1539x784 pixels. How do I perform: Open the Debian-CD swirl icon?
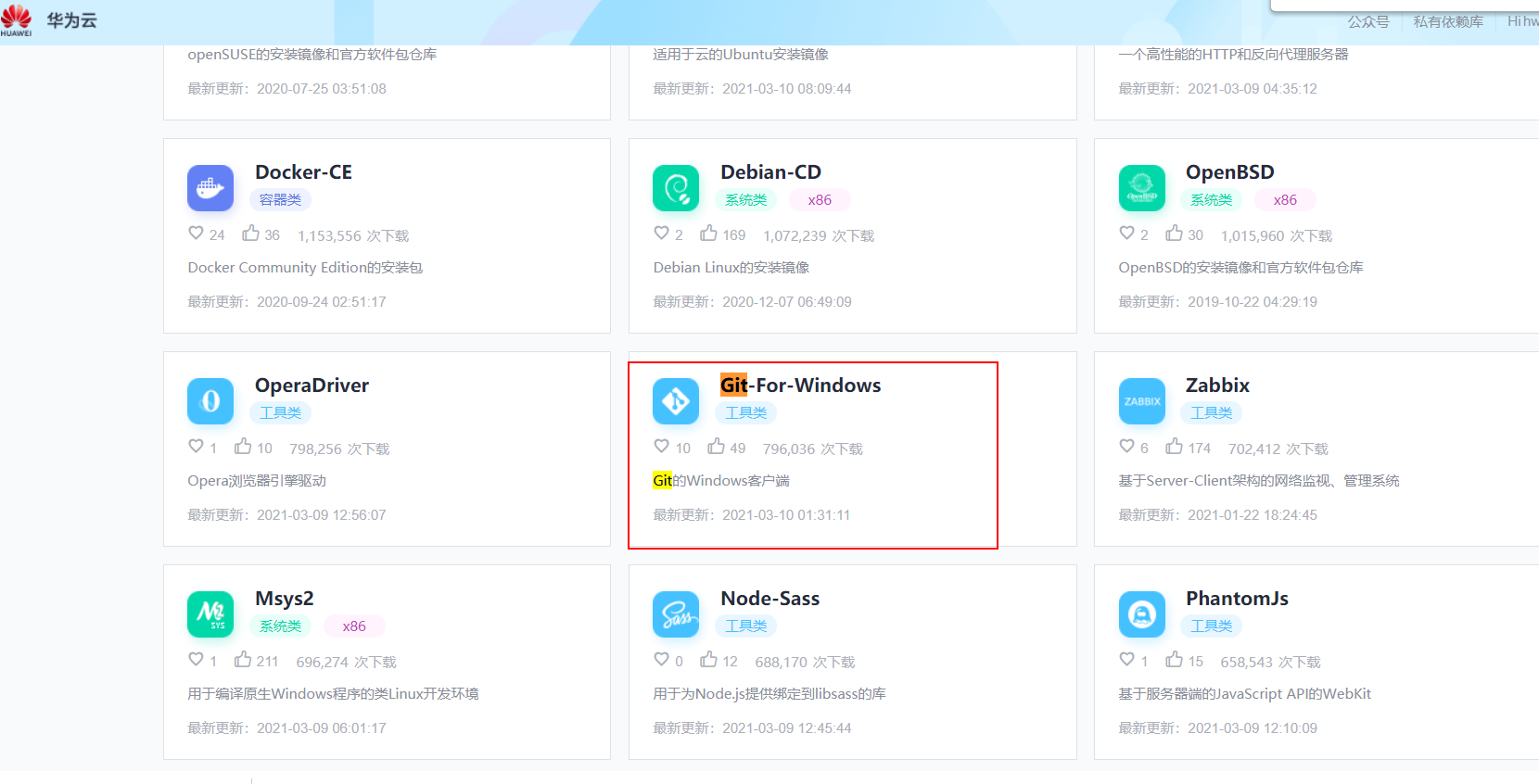point(676,188)
